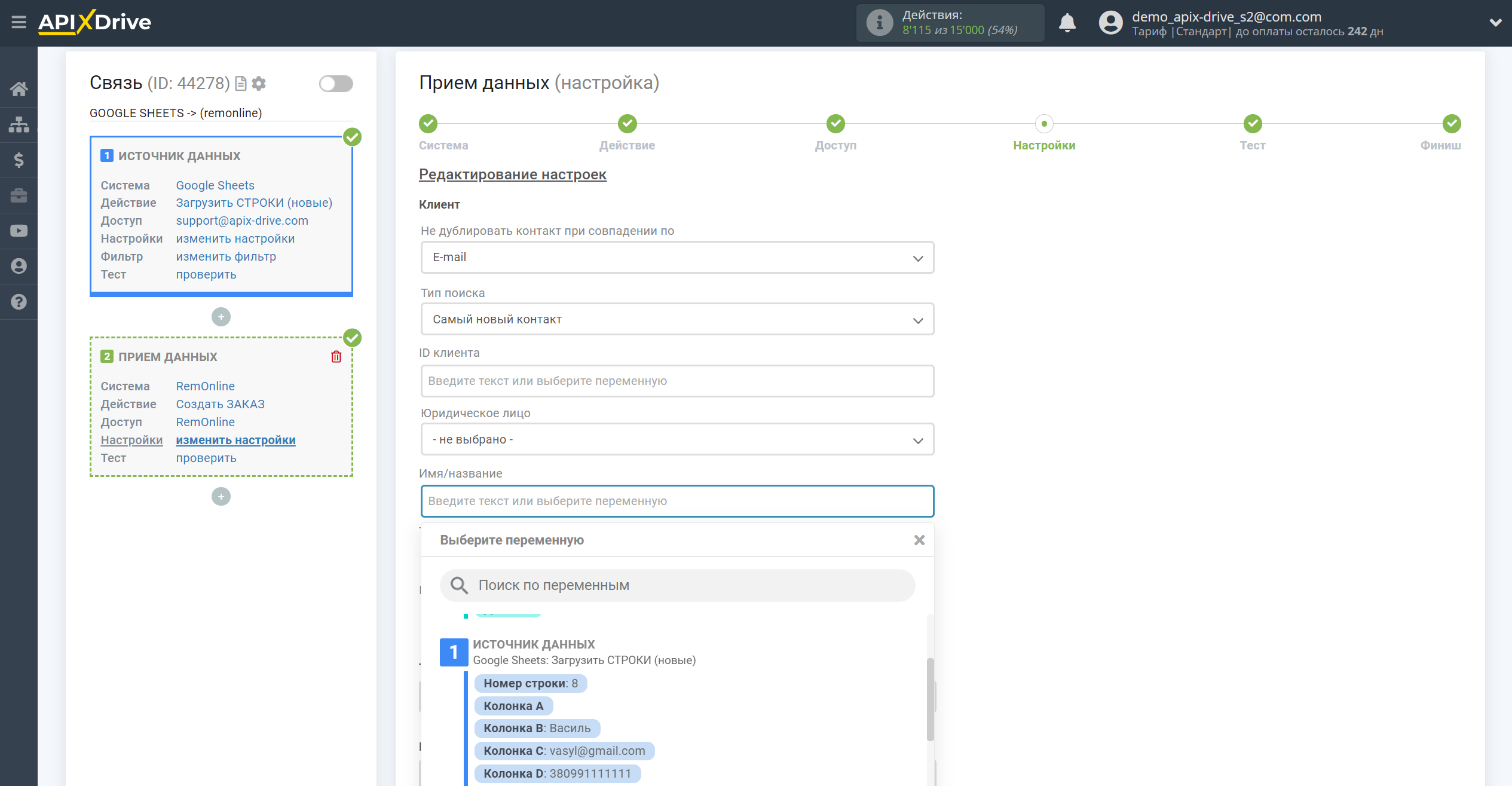Open the connection settings gear icon

coord(259,83)
